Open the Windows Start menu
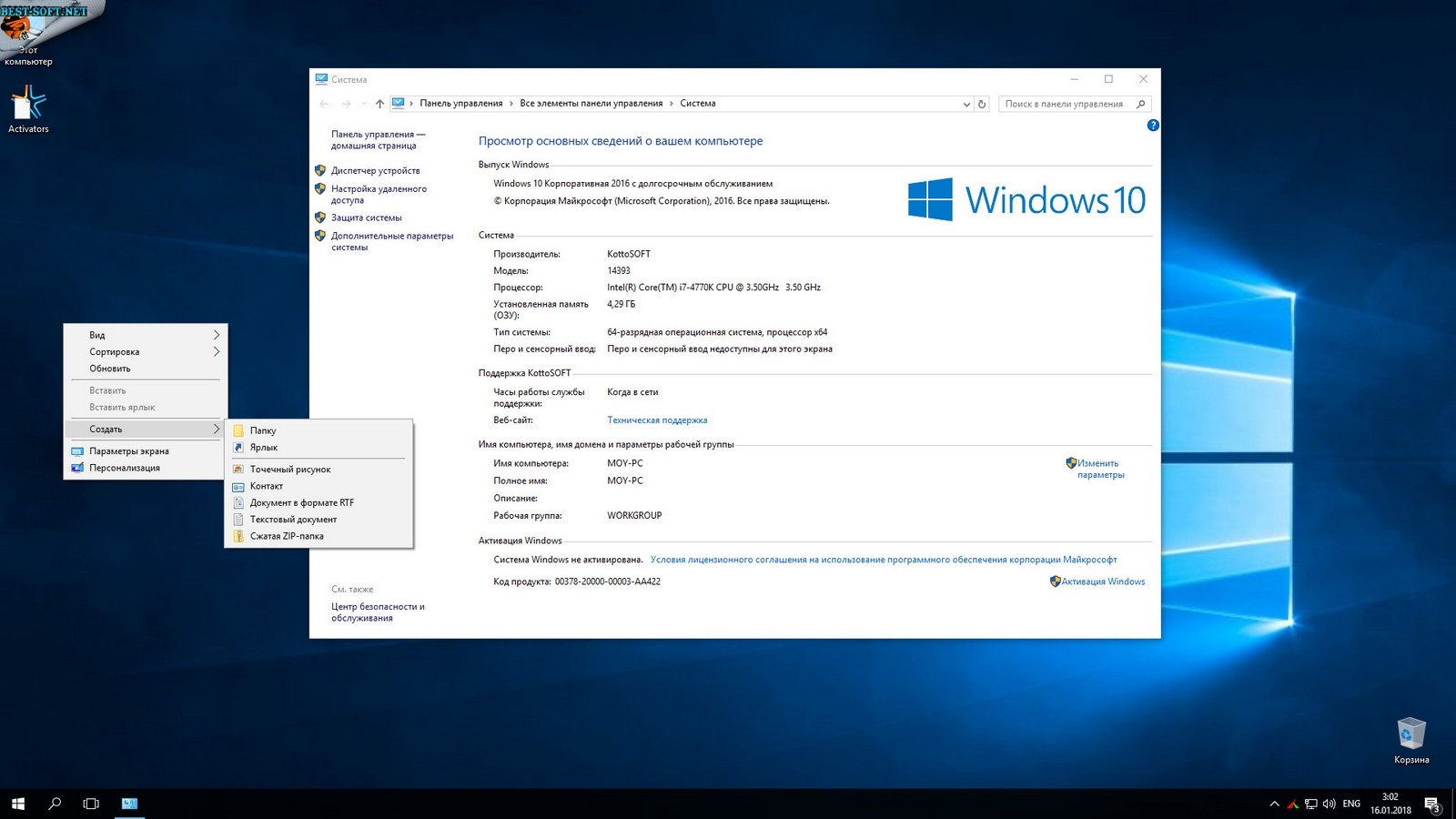This screenshot has width=1456, height=819. click(18, 804)
